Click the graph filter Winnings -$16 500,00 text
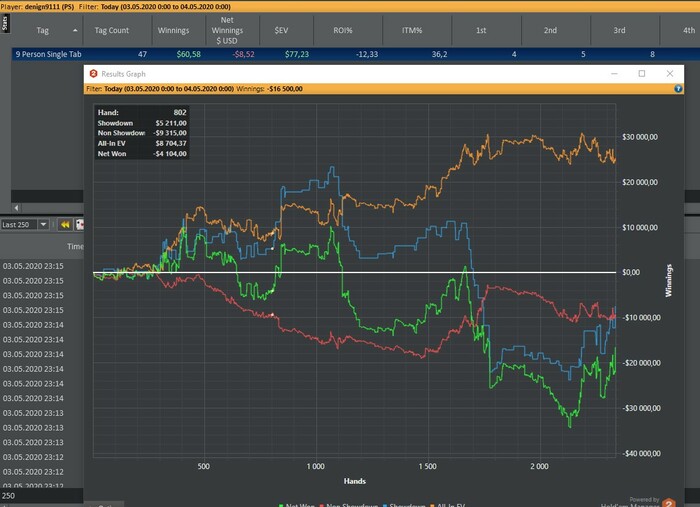Screen dimensions: 700x507 click(x=269, y=89)
